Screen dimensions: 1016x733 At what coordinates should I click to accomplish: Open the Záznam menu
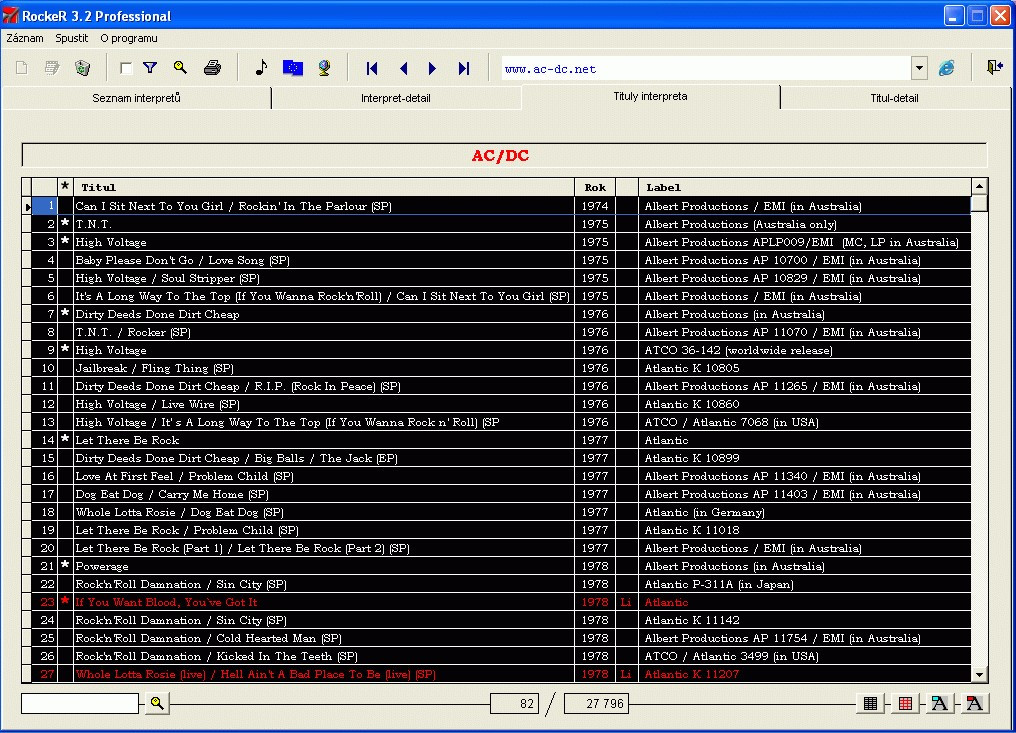25,38
